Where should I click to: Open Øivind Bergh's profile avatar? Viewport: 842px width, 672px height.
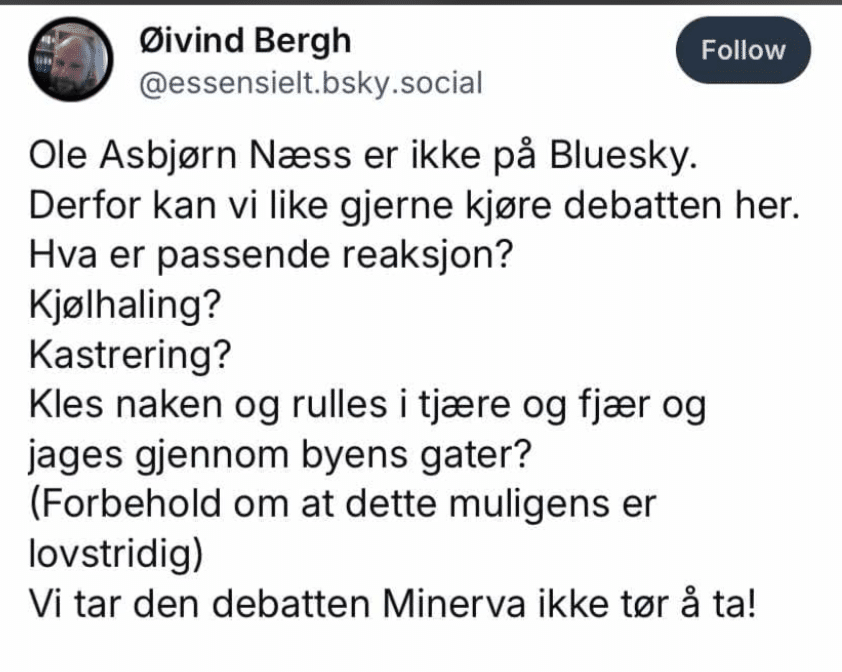pyautogui.click(x=71, y=59)
